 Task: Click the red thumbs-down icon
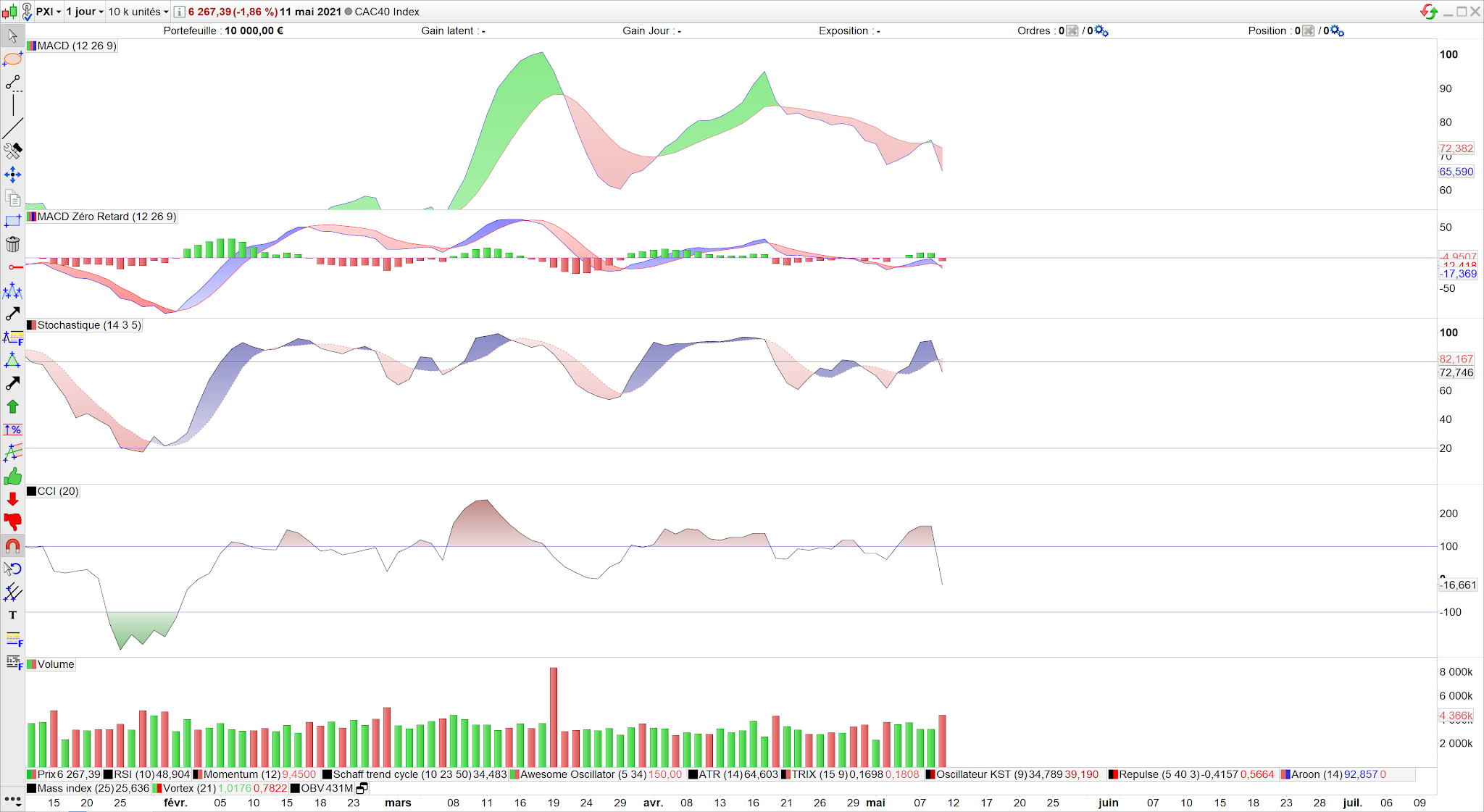12,522
